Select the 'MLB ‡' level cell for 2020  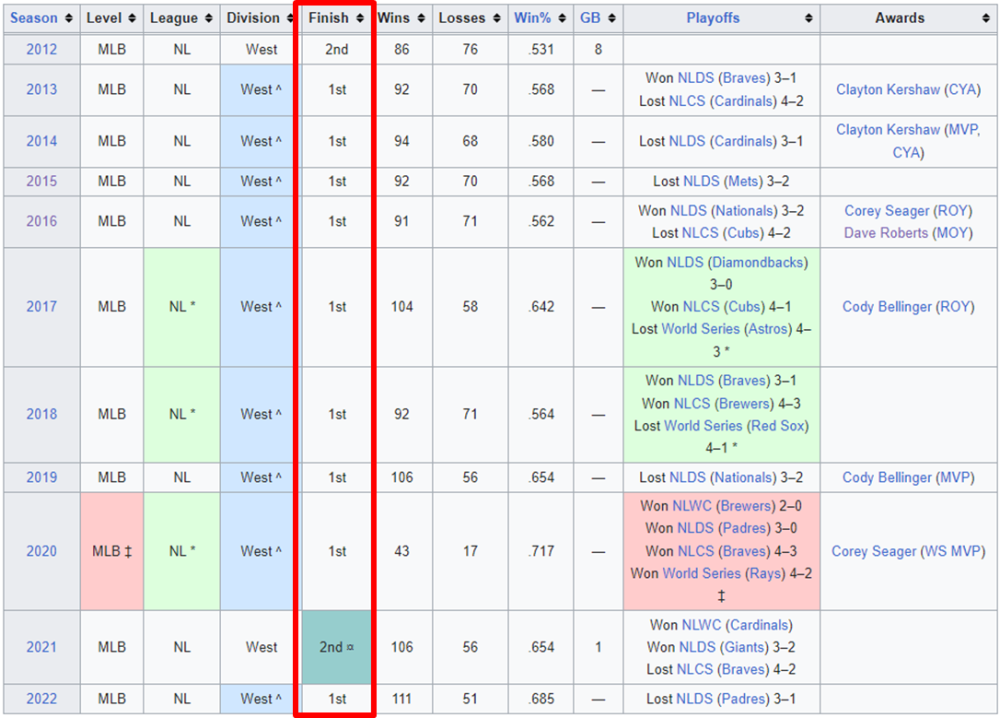pyautogui.click(x=112, y=551)
